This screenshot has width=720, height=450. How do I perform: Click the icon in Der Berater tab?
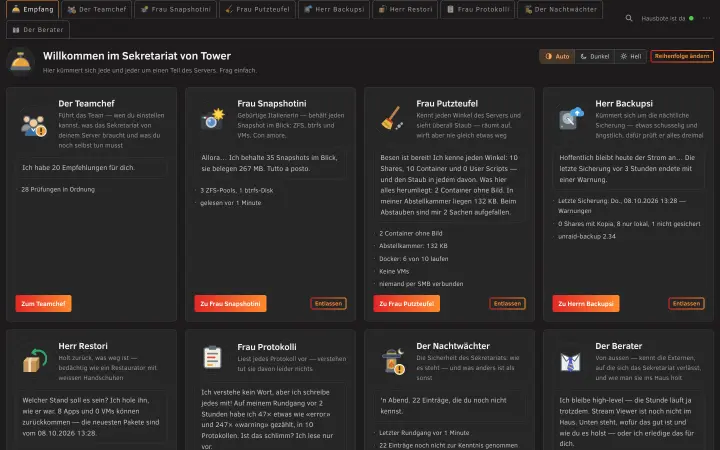pyautogui.click(x=16, y=30)
